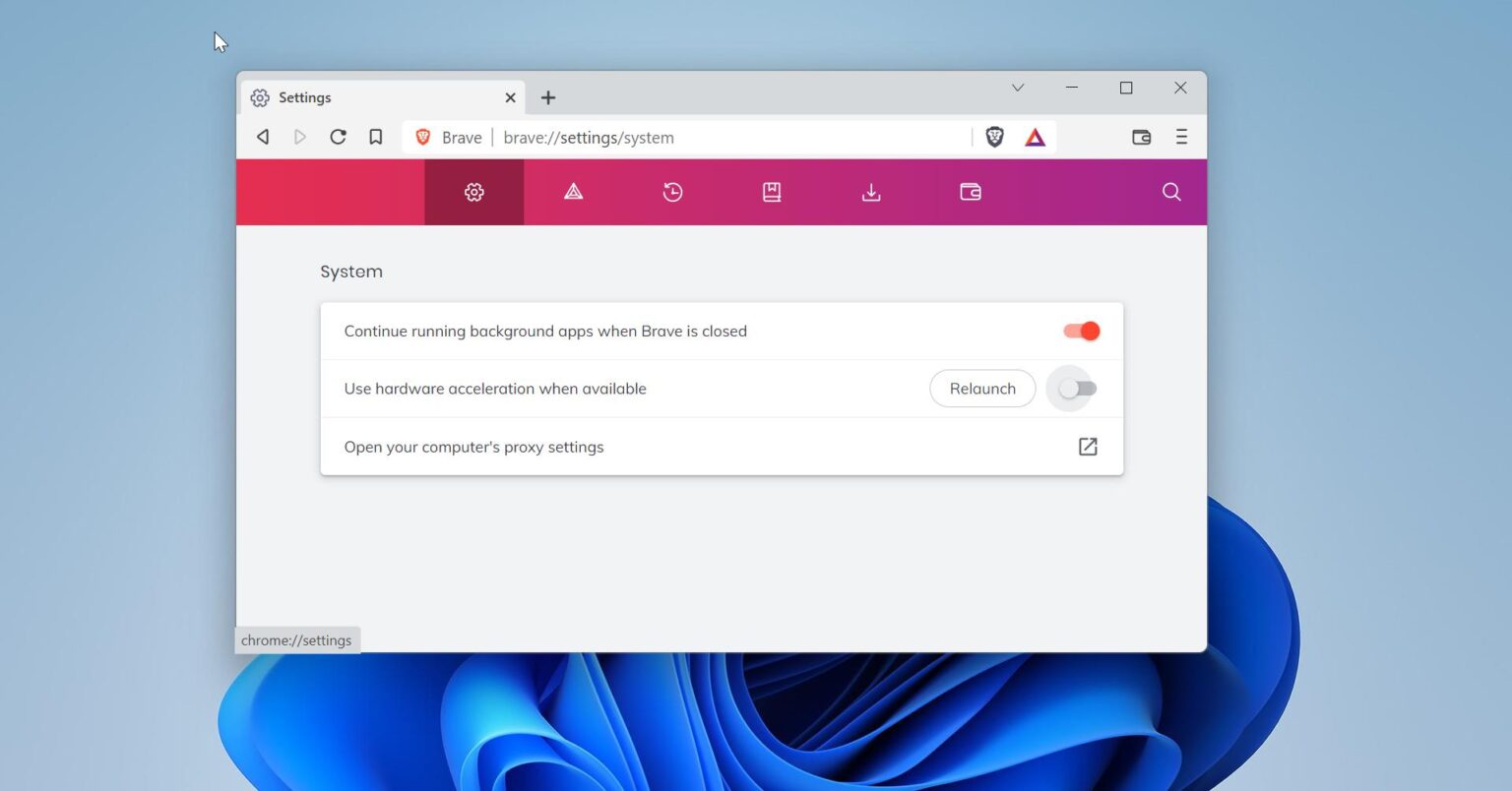This screenshot has width=1512, height=791.
Task: Open the Brave Shields panel
Action: 994,137
